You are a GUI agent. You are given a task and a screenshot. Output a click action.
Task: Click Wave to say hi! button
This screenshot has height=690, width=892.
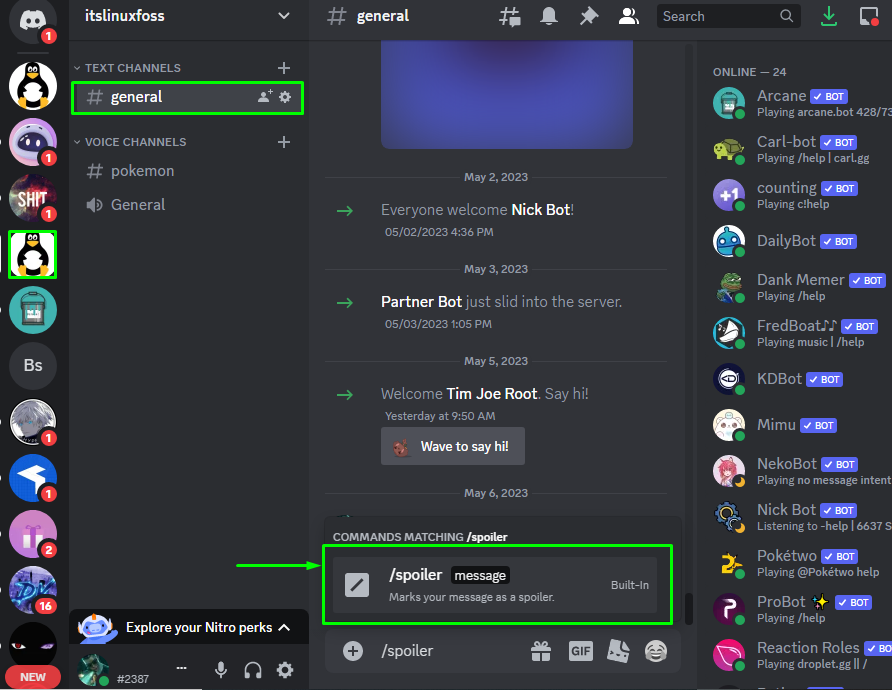(453, 447)
